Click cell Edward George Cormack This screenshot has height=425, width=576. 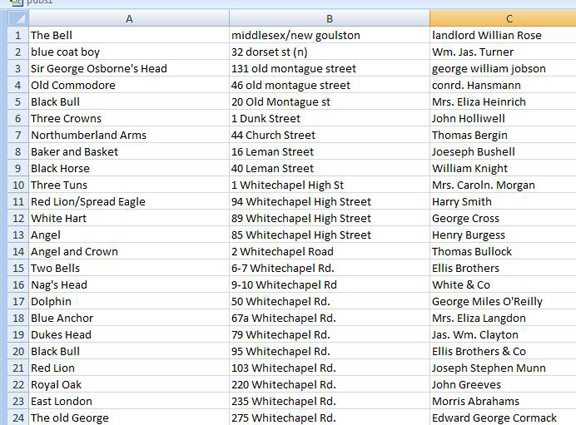[x=503, y=418]
